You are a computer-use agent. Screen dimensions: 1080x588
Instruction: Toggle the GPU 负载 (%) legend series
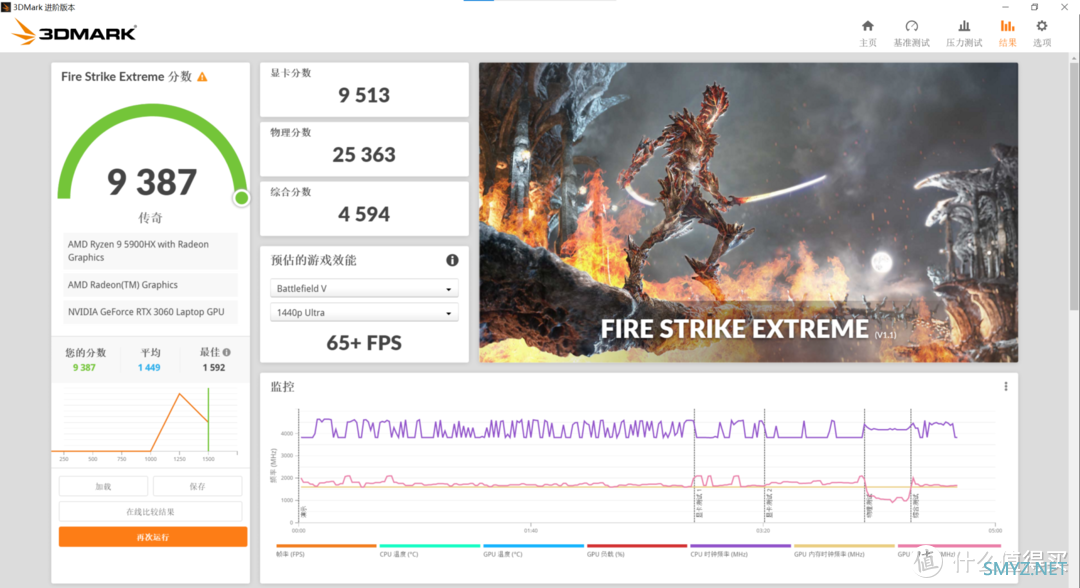click(636, 552)
